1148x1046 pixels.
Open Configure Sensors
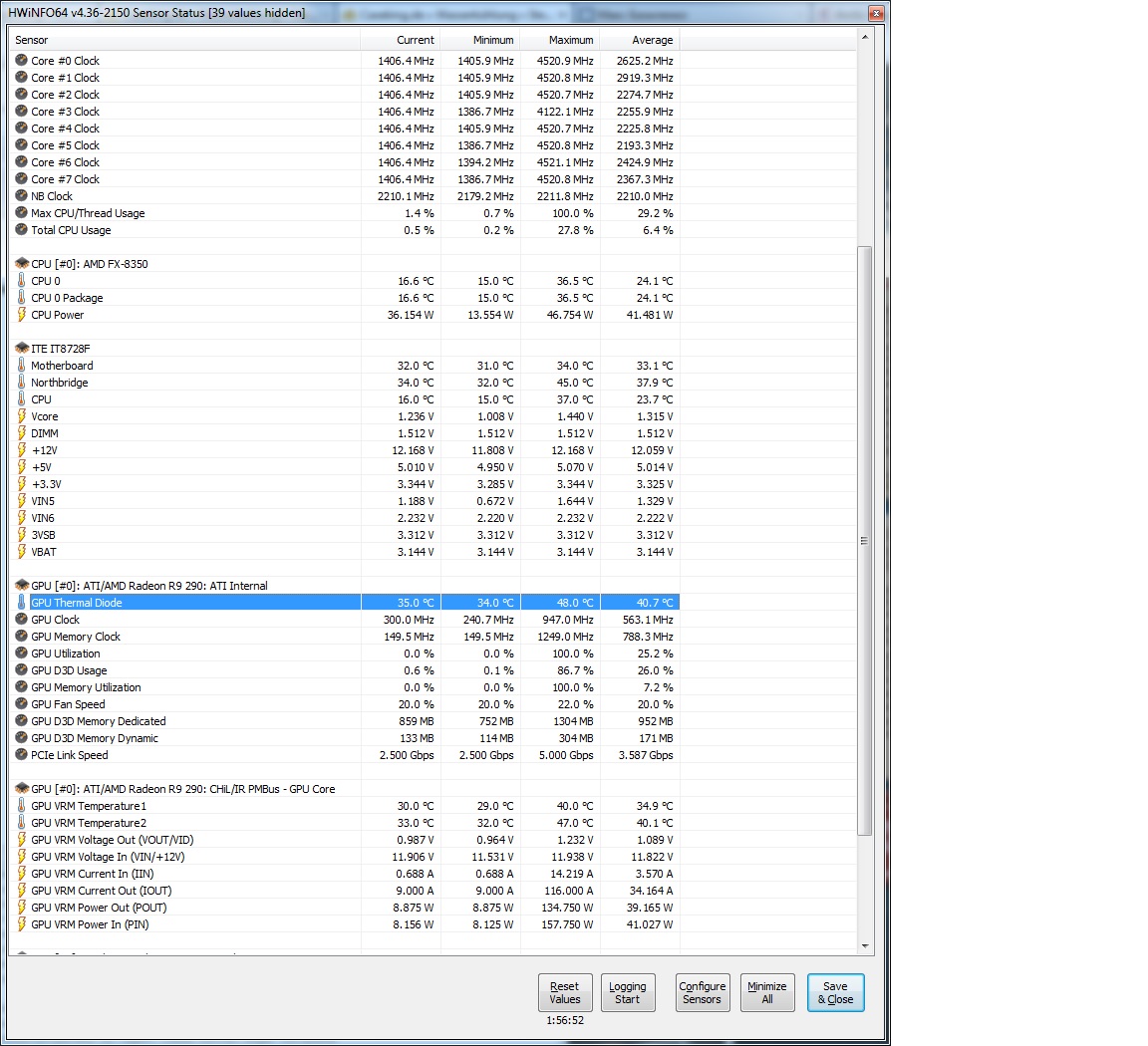(x=703, y=992)
